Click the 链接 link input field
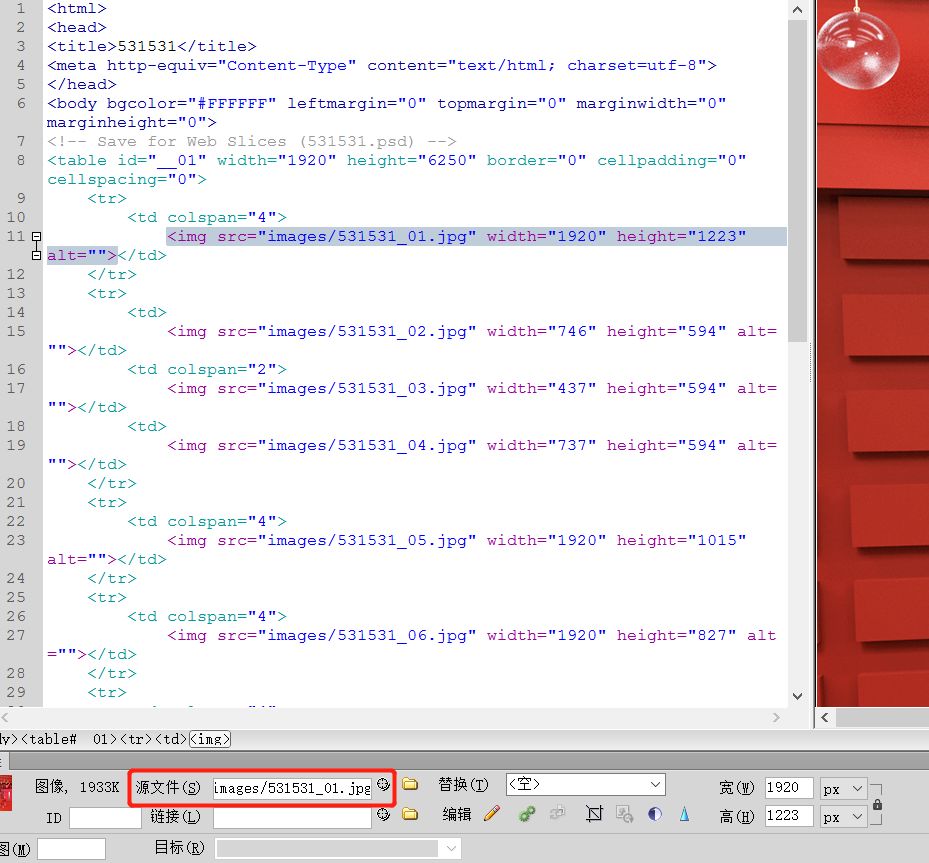 (292, 817)
